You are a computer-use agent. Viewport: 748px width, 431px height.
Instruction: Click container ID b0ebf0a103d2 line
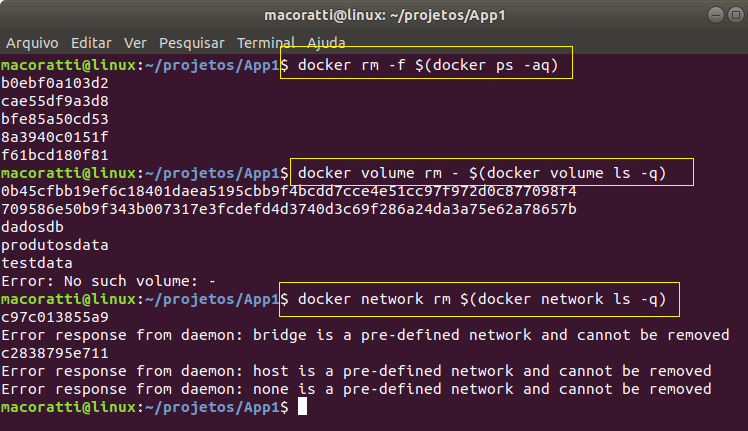pos(55,83)
